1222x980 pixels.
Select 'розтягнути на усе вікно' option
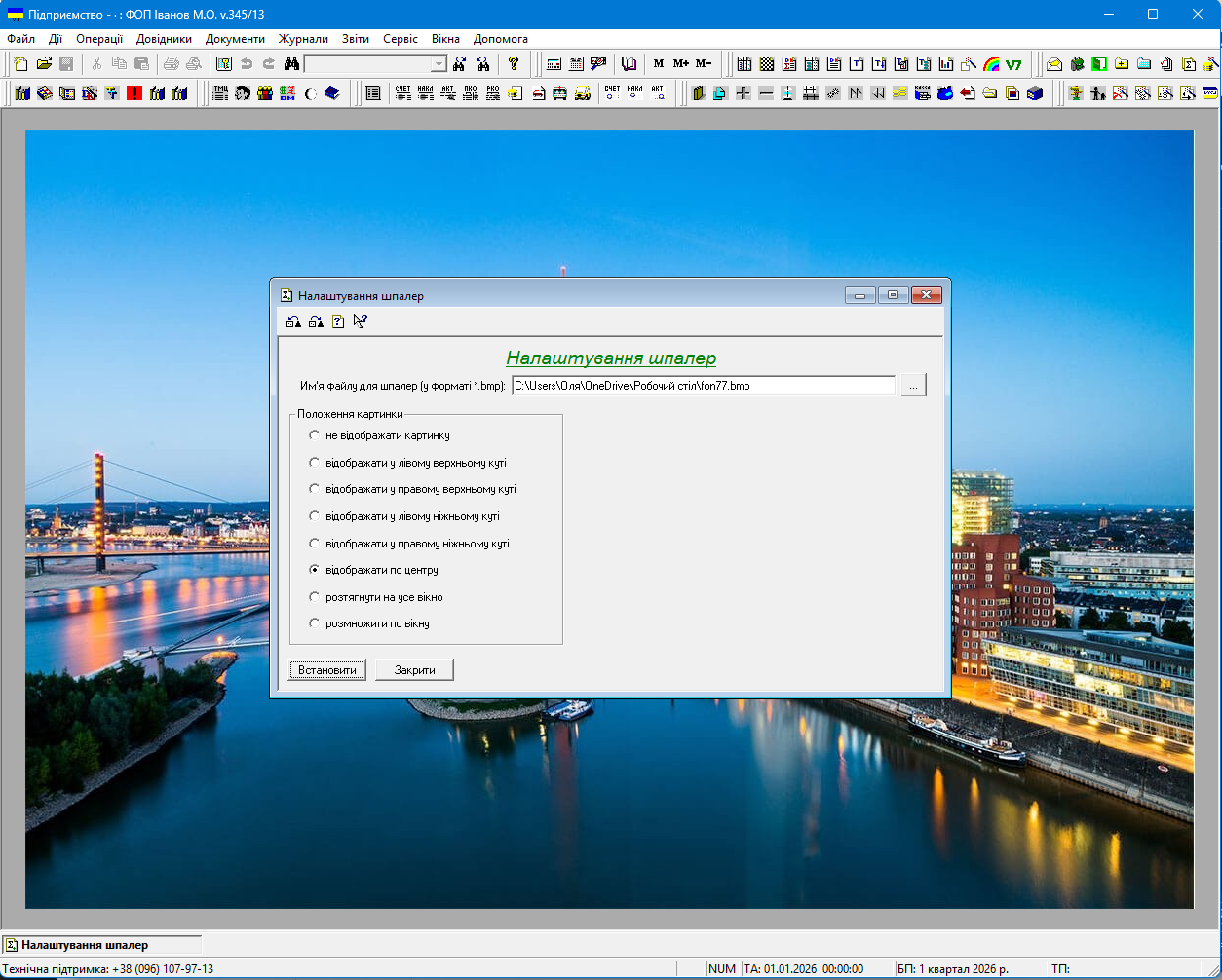click(314, 597)
